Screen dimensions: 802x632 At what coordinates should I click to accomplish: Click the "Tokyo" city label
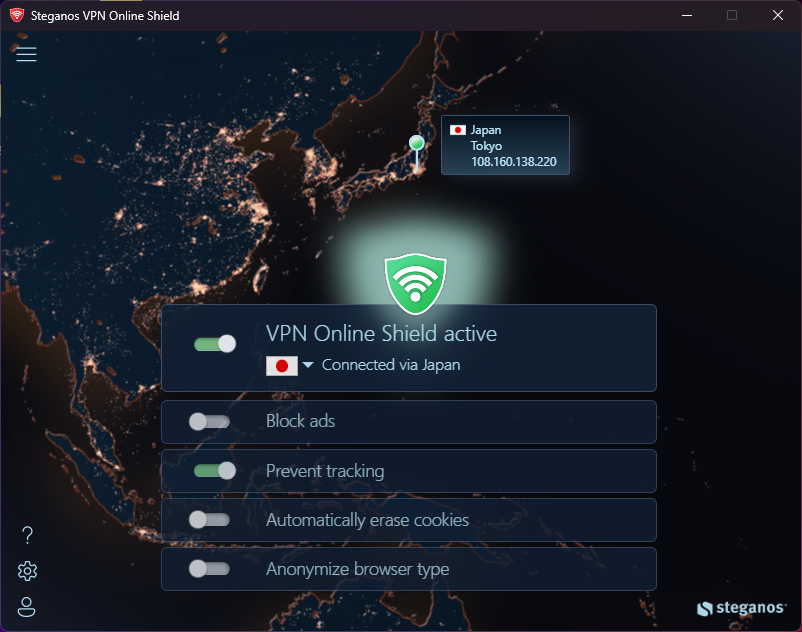pos(486,146)
